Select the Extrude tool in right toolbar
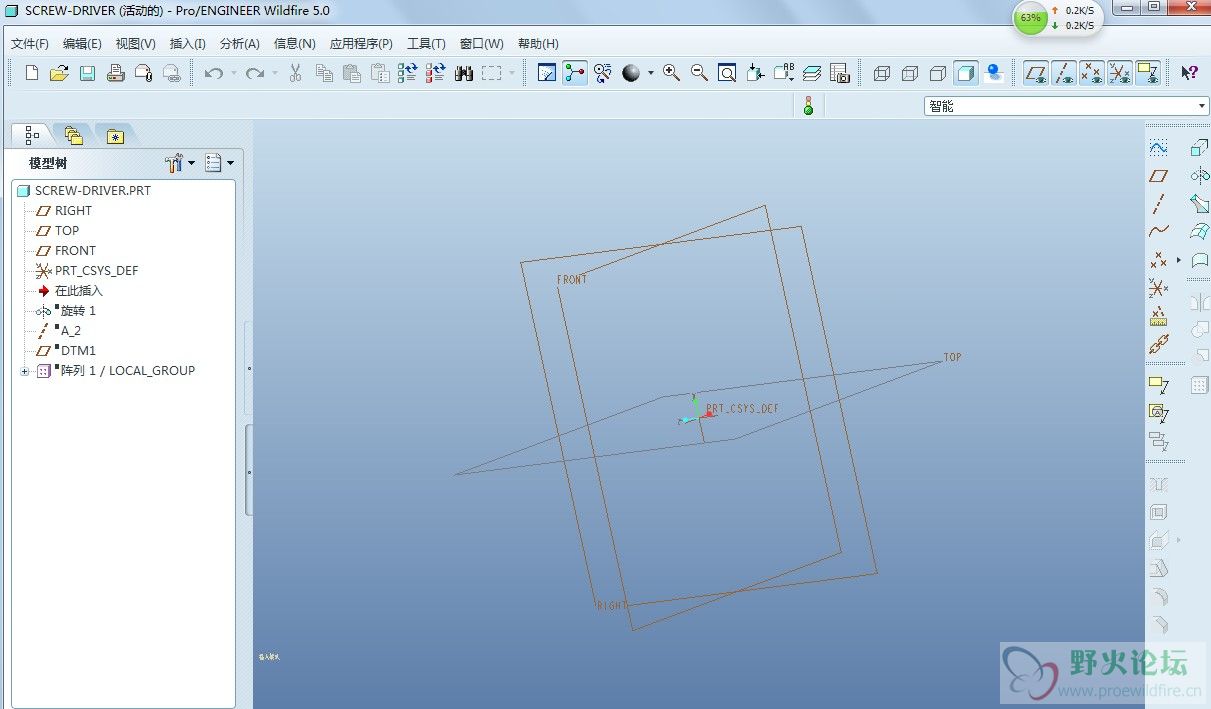1211x709 pixels. pos(1199,148)
